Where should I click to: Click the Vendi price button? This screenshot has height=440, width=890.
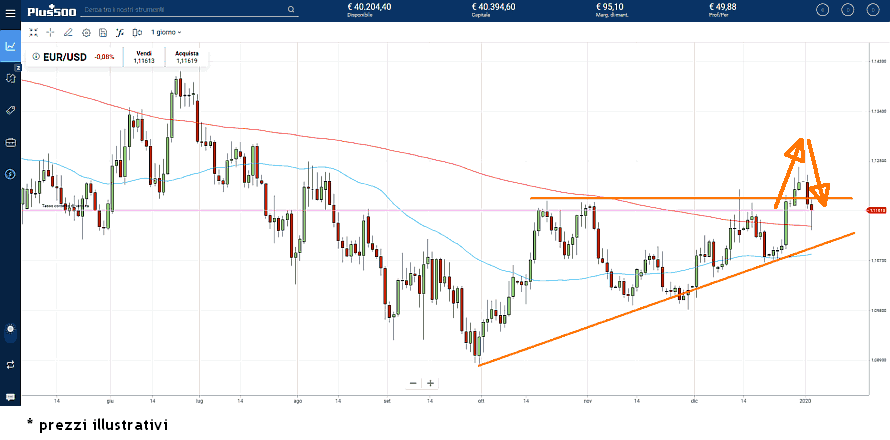144,56
